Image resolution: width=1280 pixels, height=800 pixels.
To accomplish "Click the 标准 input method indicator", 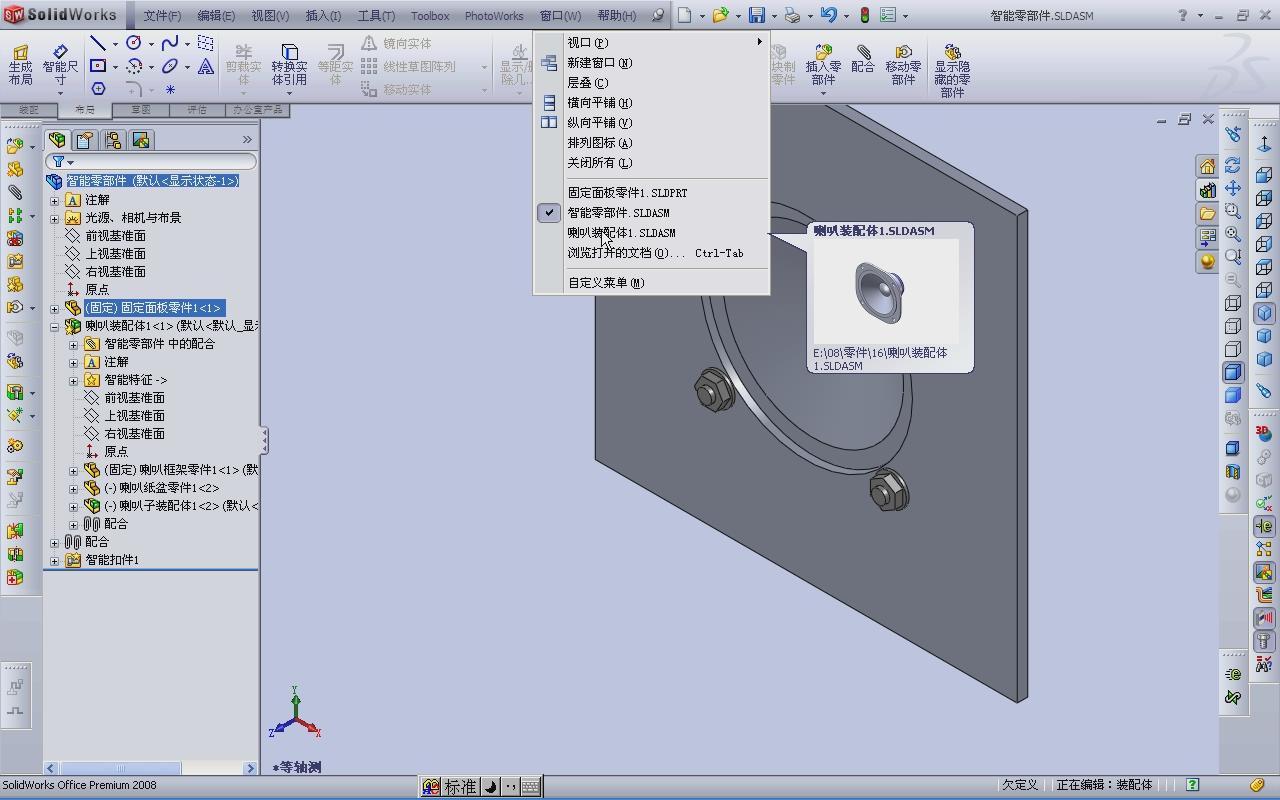I will point(460,787).
